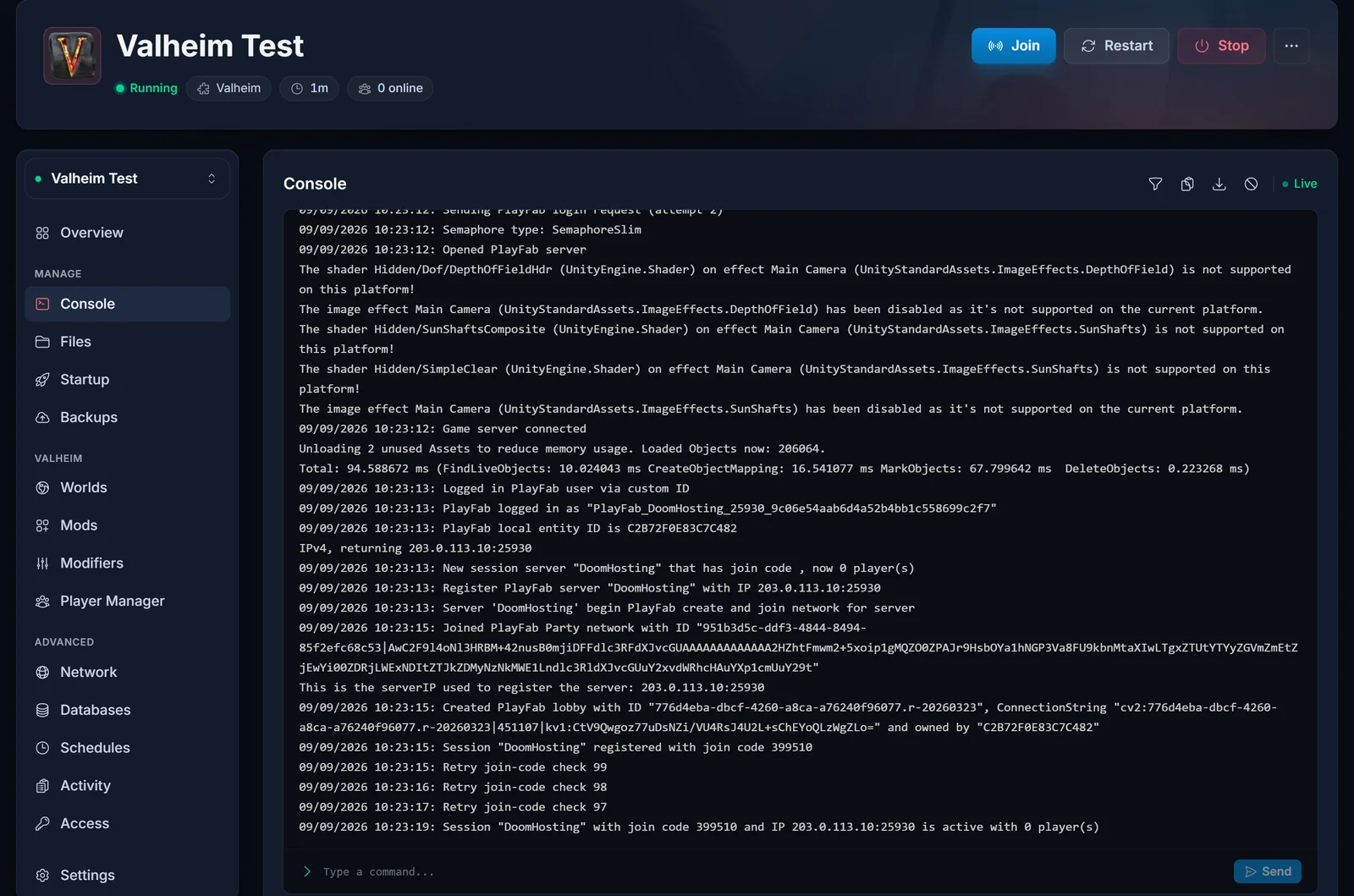Click the Modifiers sliders icon

[42, 563]
